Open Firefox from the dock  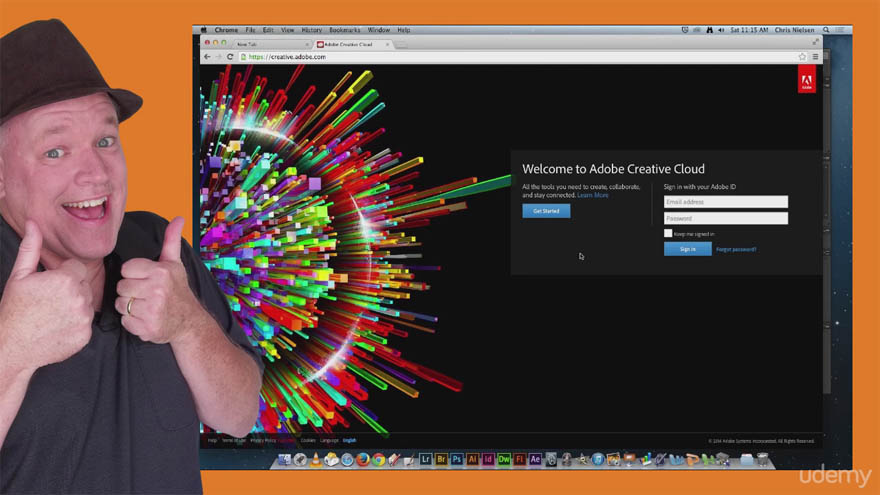363,460
